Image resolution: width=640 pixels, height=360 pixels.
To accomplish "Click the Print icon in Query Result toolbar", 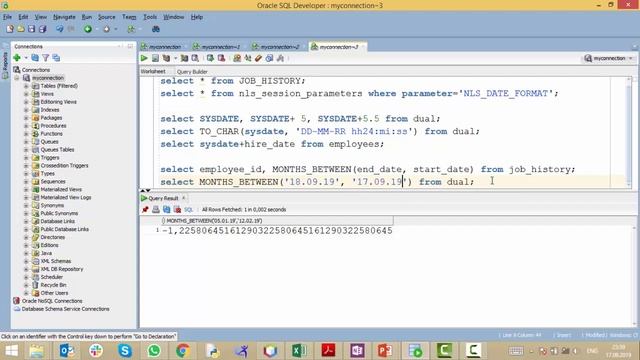I will [x=156, y=209].
